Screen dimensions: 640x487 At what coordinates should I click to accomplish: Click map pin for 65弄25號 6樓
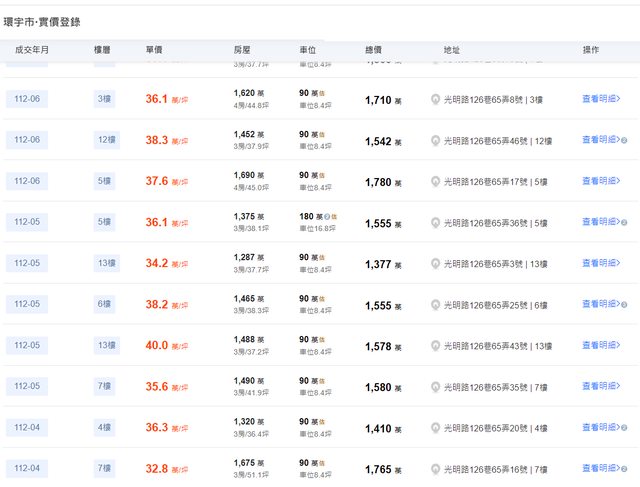[x=435, y=305]
